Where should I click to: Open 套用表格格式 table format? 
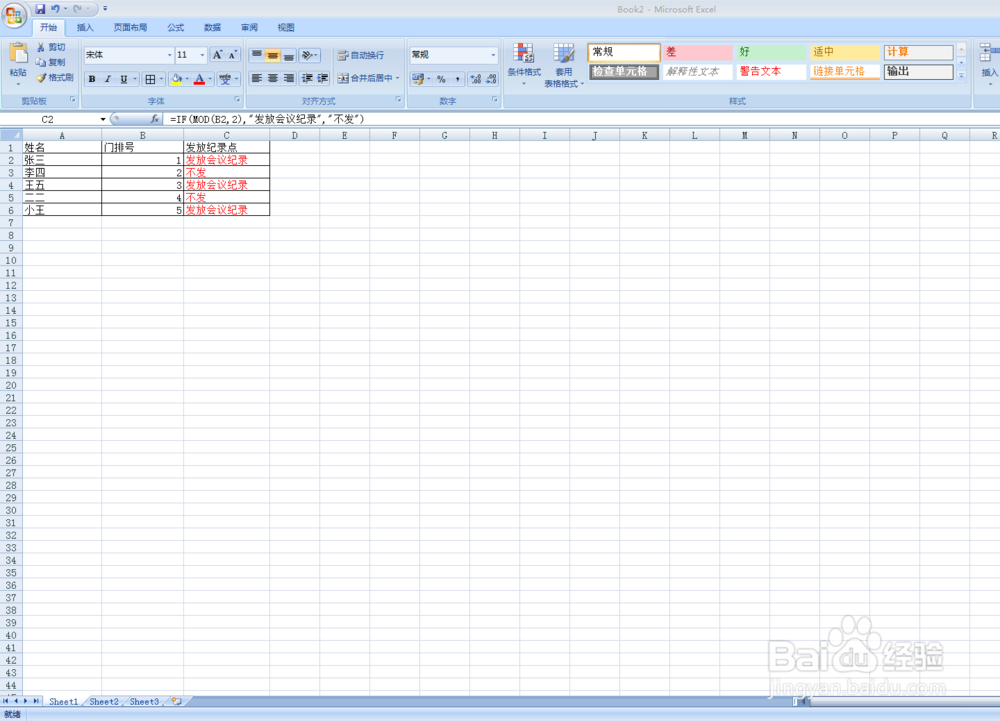(x=564, y=64)
